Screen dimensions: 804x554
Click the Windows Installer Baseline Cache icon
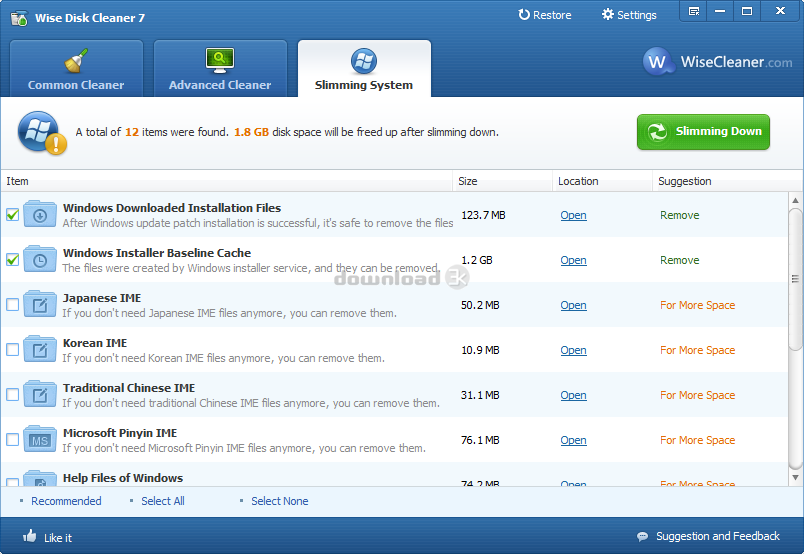coord(40,259)
